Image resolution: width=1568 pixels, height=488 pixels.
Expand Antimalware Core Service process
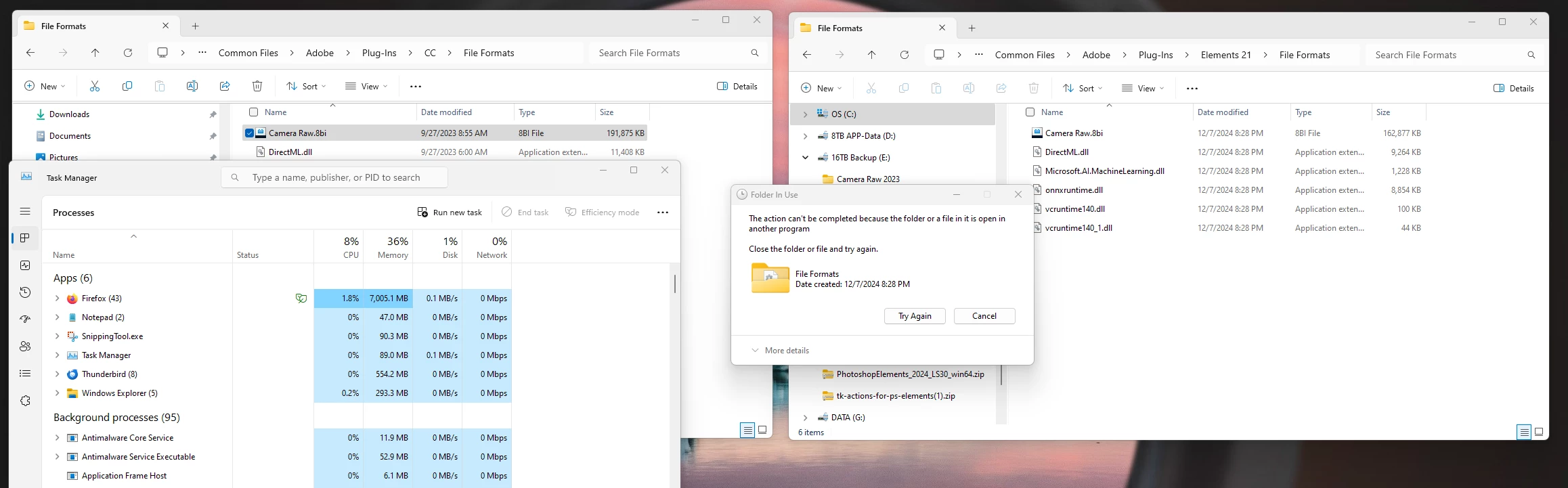point(58,438)
